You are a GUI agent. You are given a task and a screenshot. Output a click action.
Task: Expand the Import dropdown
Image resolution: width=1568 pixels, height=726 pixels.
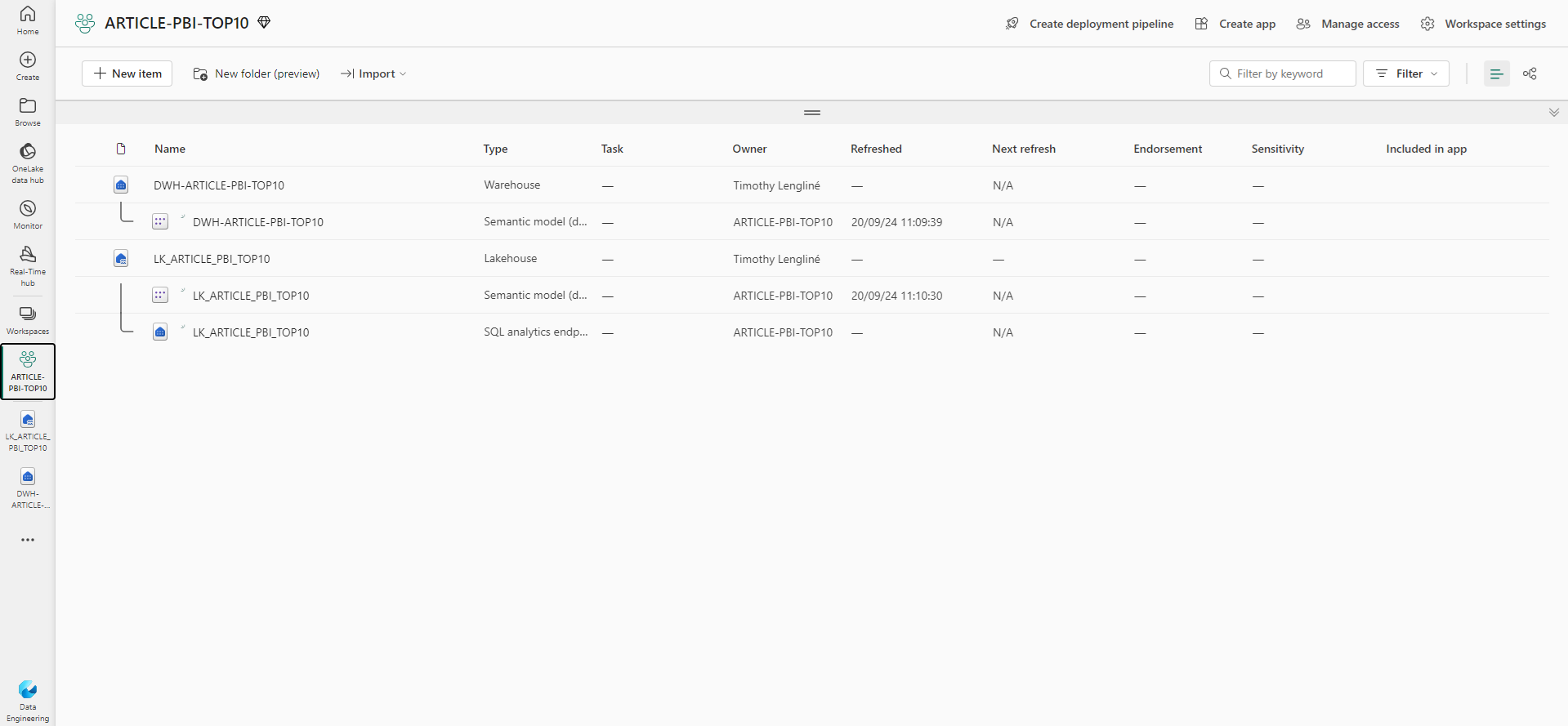[x=373, y=73]
